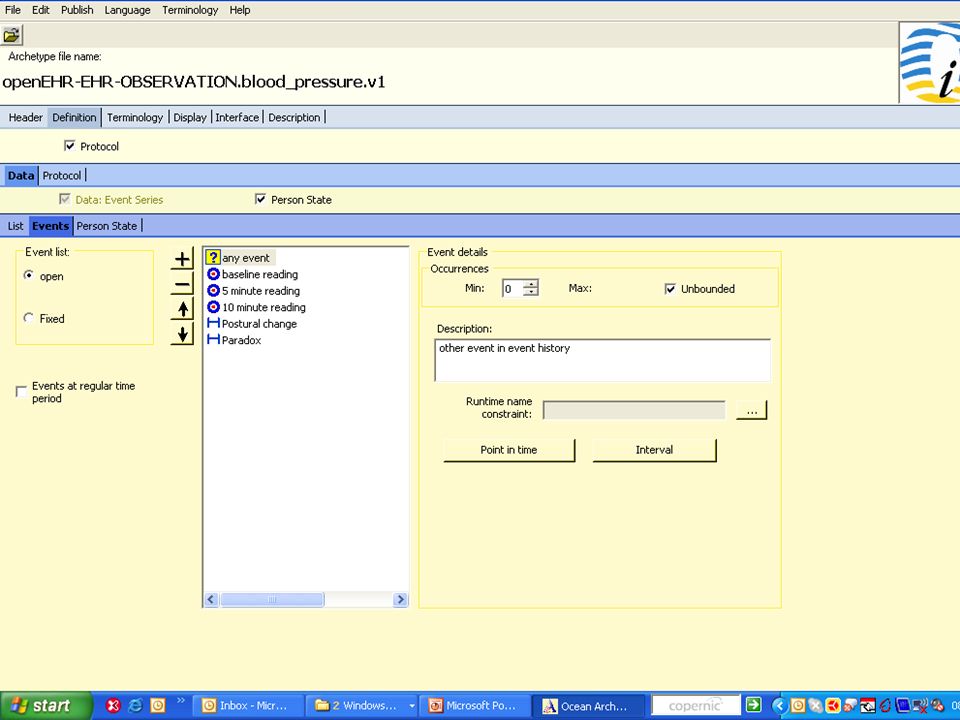The height and width of the screenshot is (720, 960).
Task: Click the Min occurrences input field
Action: click(512, 288)
